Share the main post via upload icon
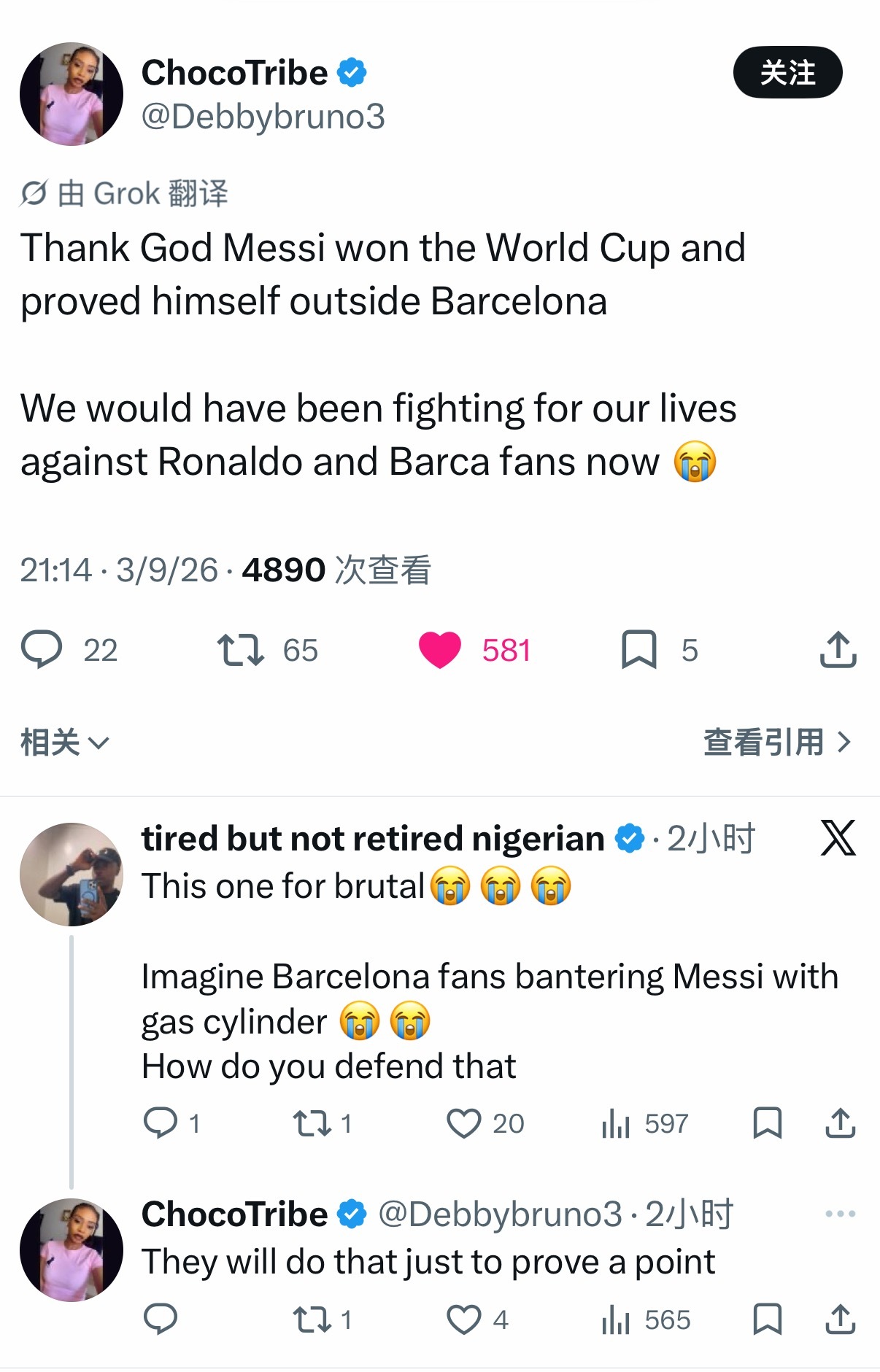The image size is (880, 1372). 838,649
